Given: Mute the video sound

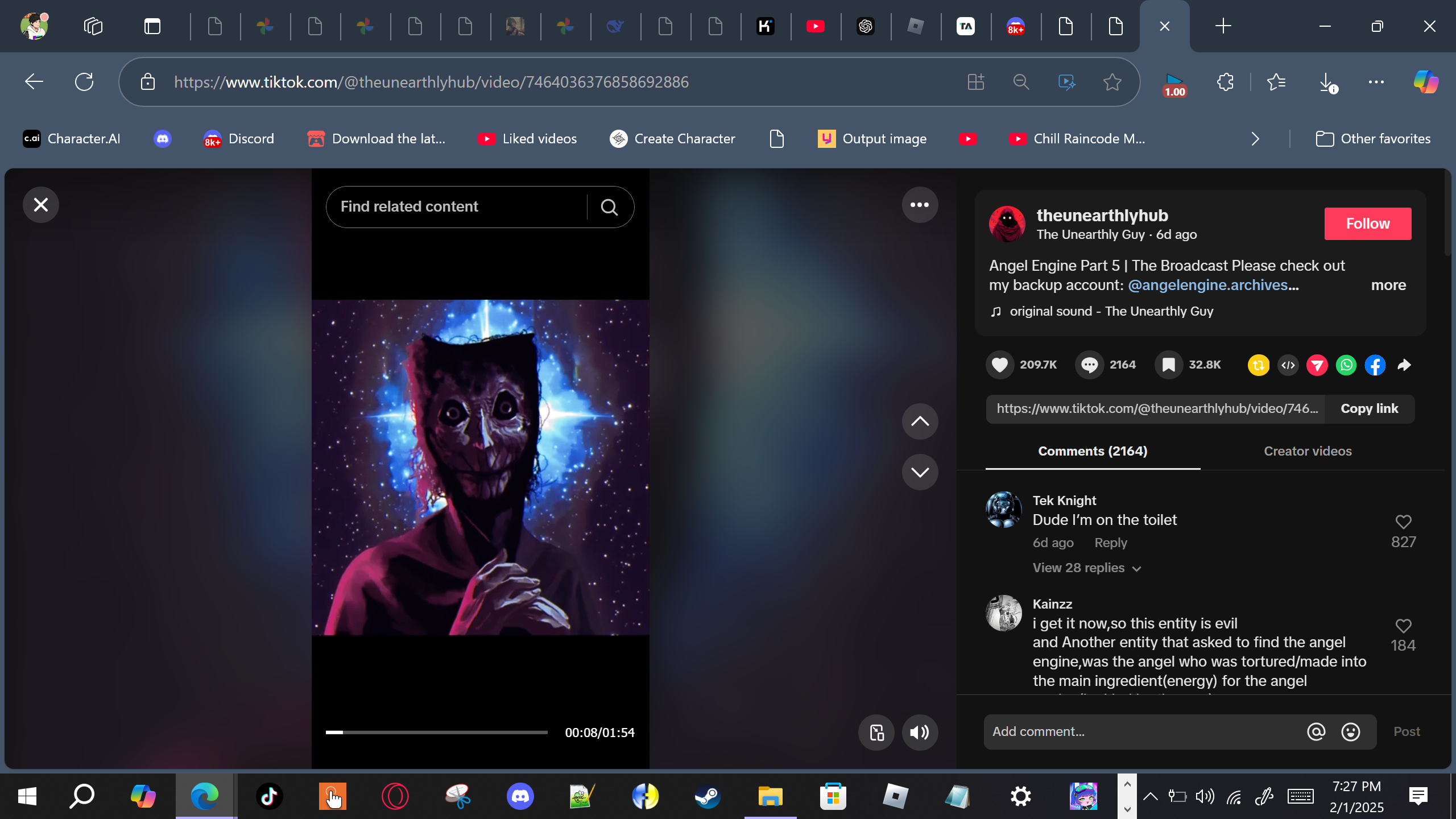Looking at the screenshot, I should (x=919, y=733).
